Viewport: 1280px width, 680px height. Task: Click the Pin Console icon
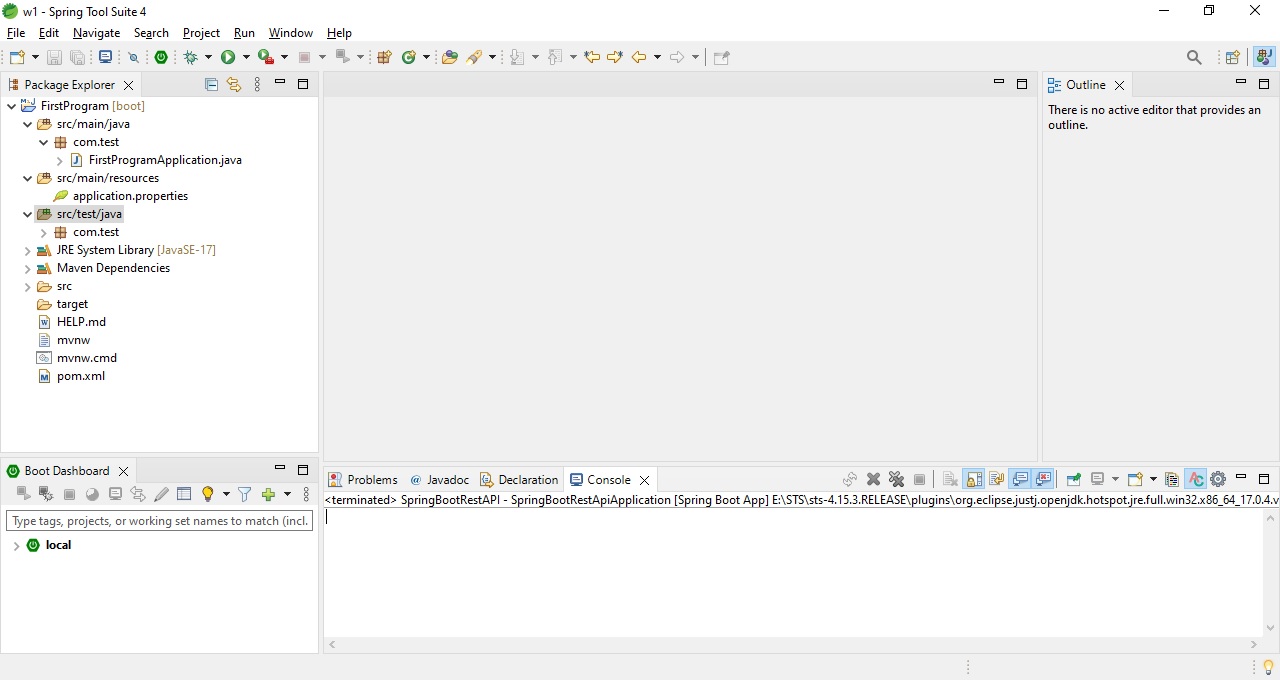tap(1073, 480)
